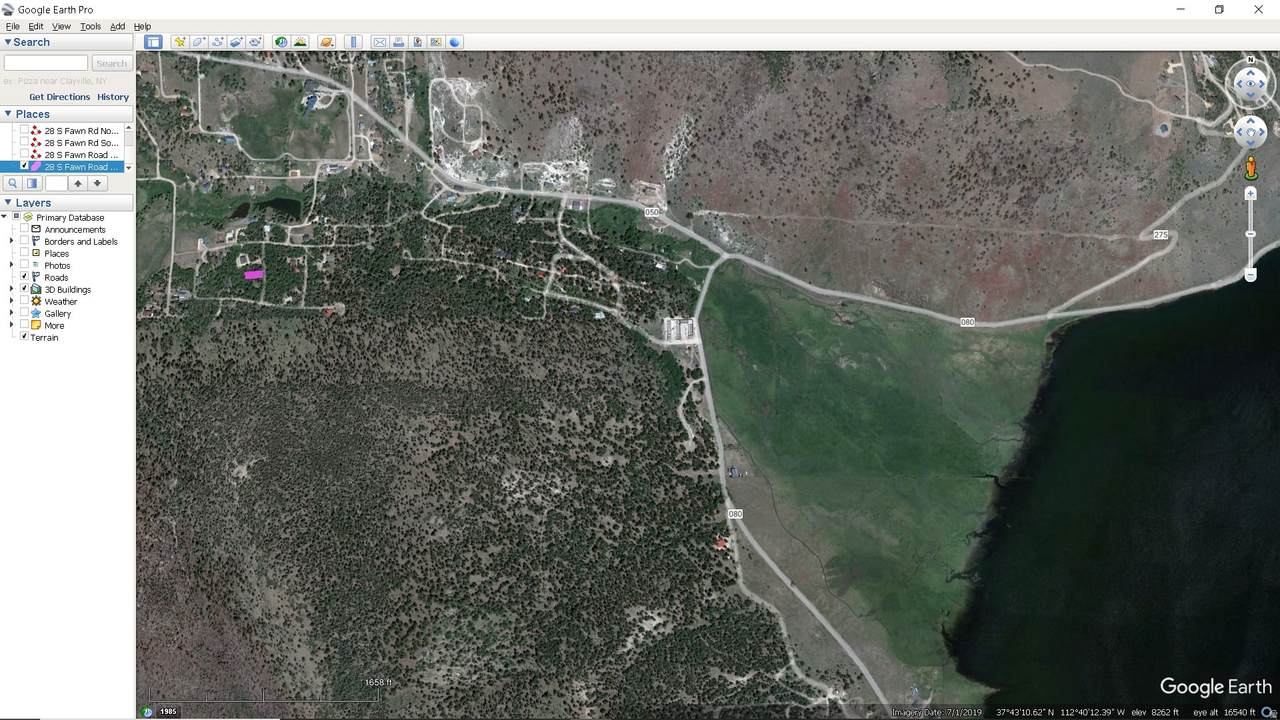
Task: Reset view north with the N compass marker
Action: click(x=1251, y=60)
